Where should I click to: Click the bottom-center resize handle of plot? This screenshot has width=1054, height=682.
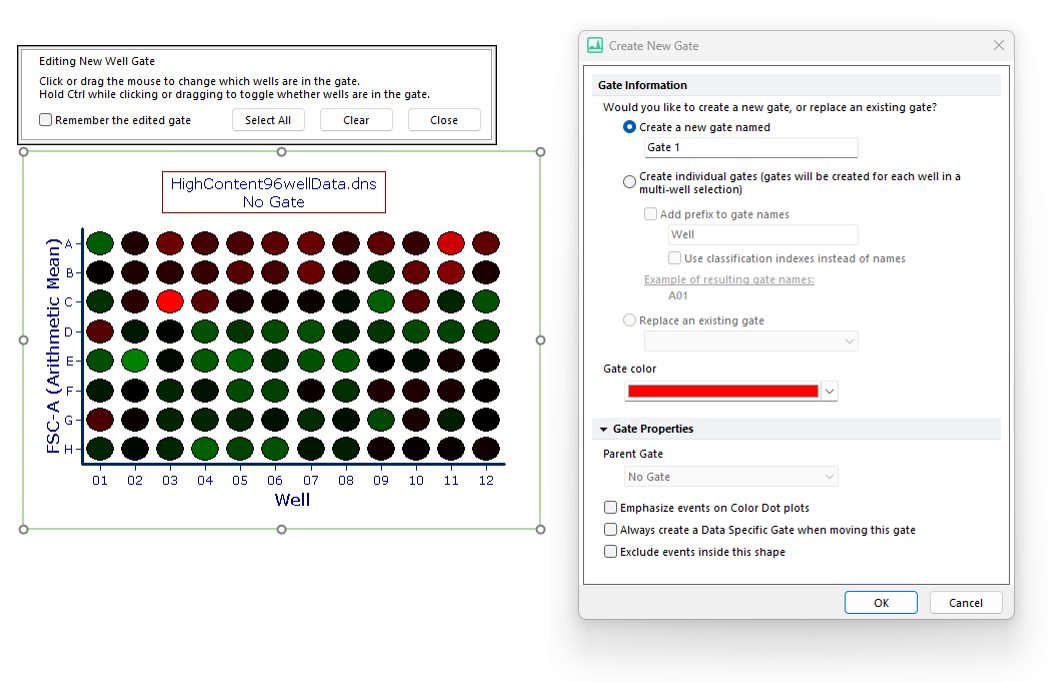[282, 529]
